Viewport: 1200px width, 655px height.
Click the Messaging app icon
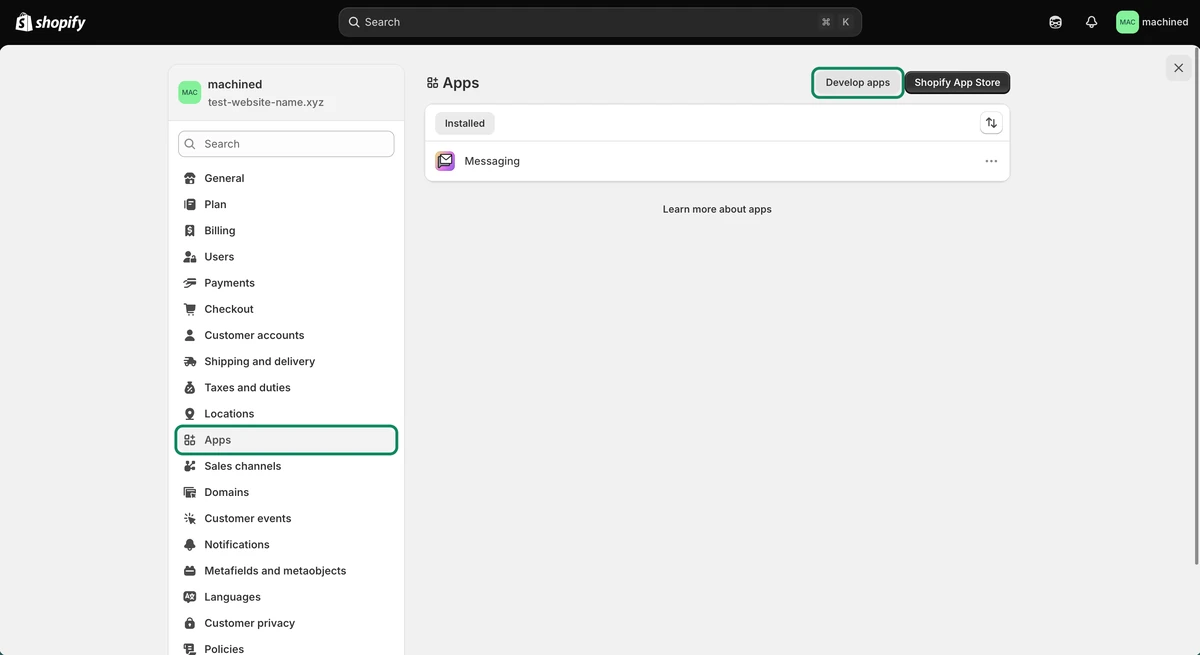(x=445, y=161)
